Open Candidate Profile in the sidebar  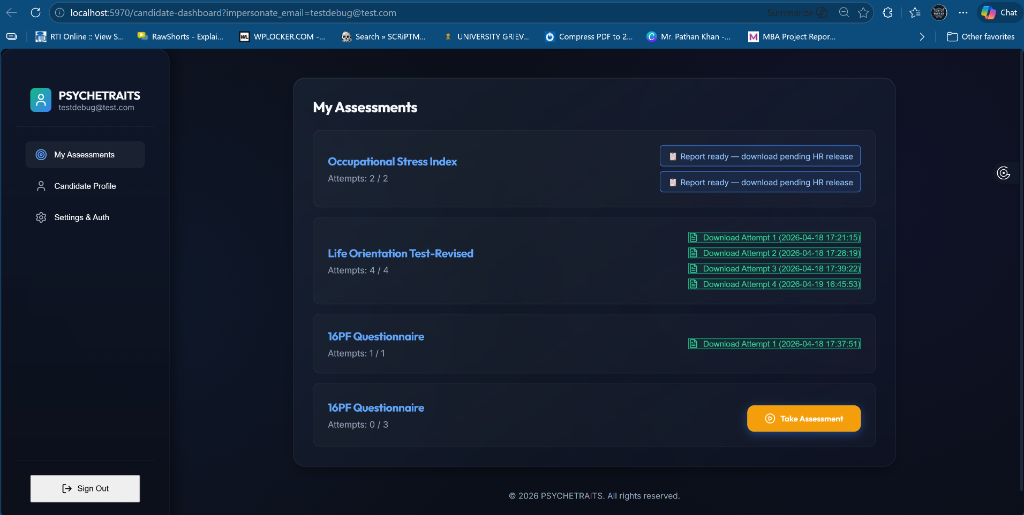85,186
